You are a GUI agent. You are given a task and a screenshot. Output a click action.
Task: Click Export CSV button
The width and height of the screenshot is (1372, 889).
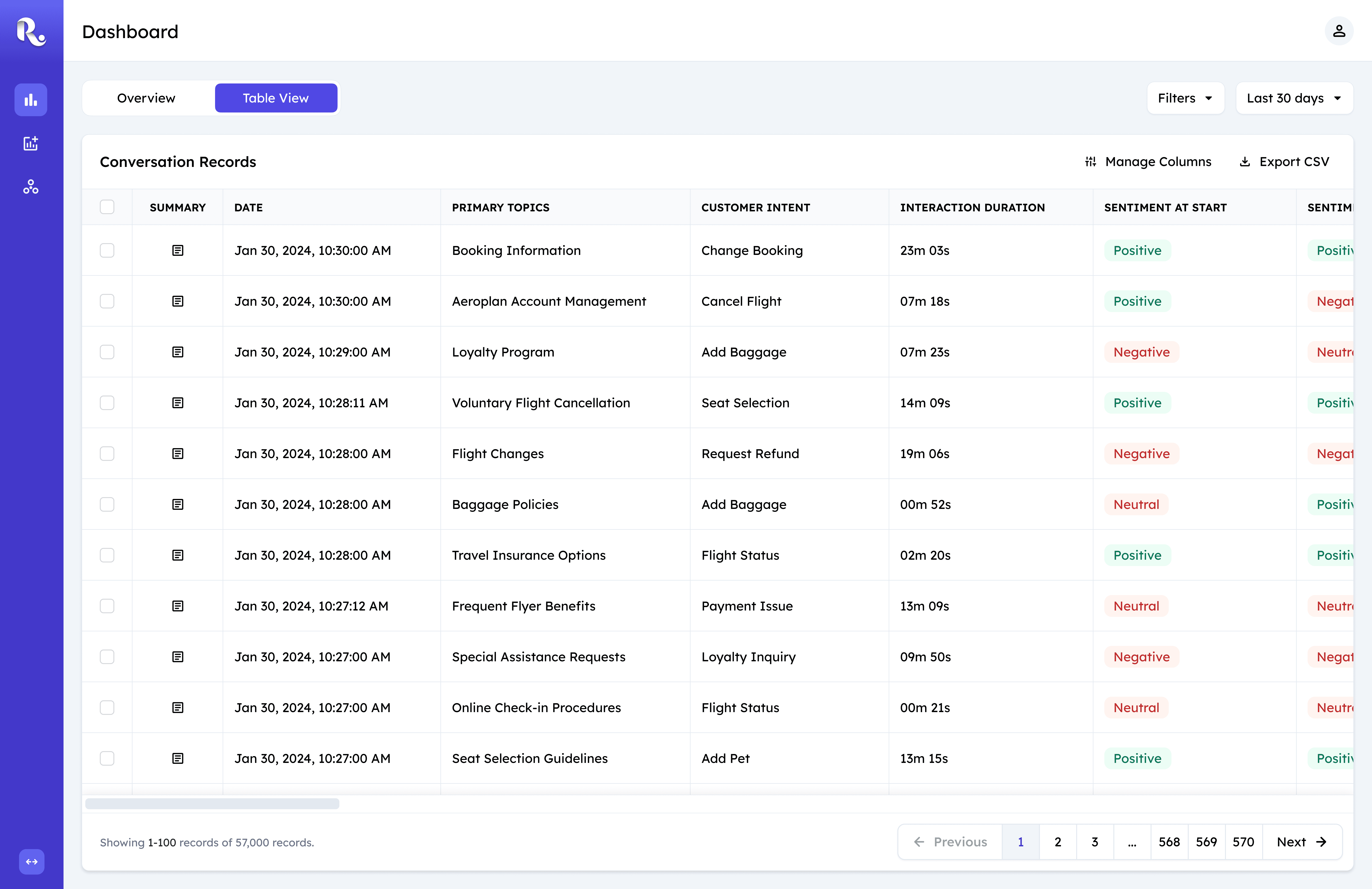click(1284, 162)
